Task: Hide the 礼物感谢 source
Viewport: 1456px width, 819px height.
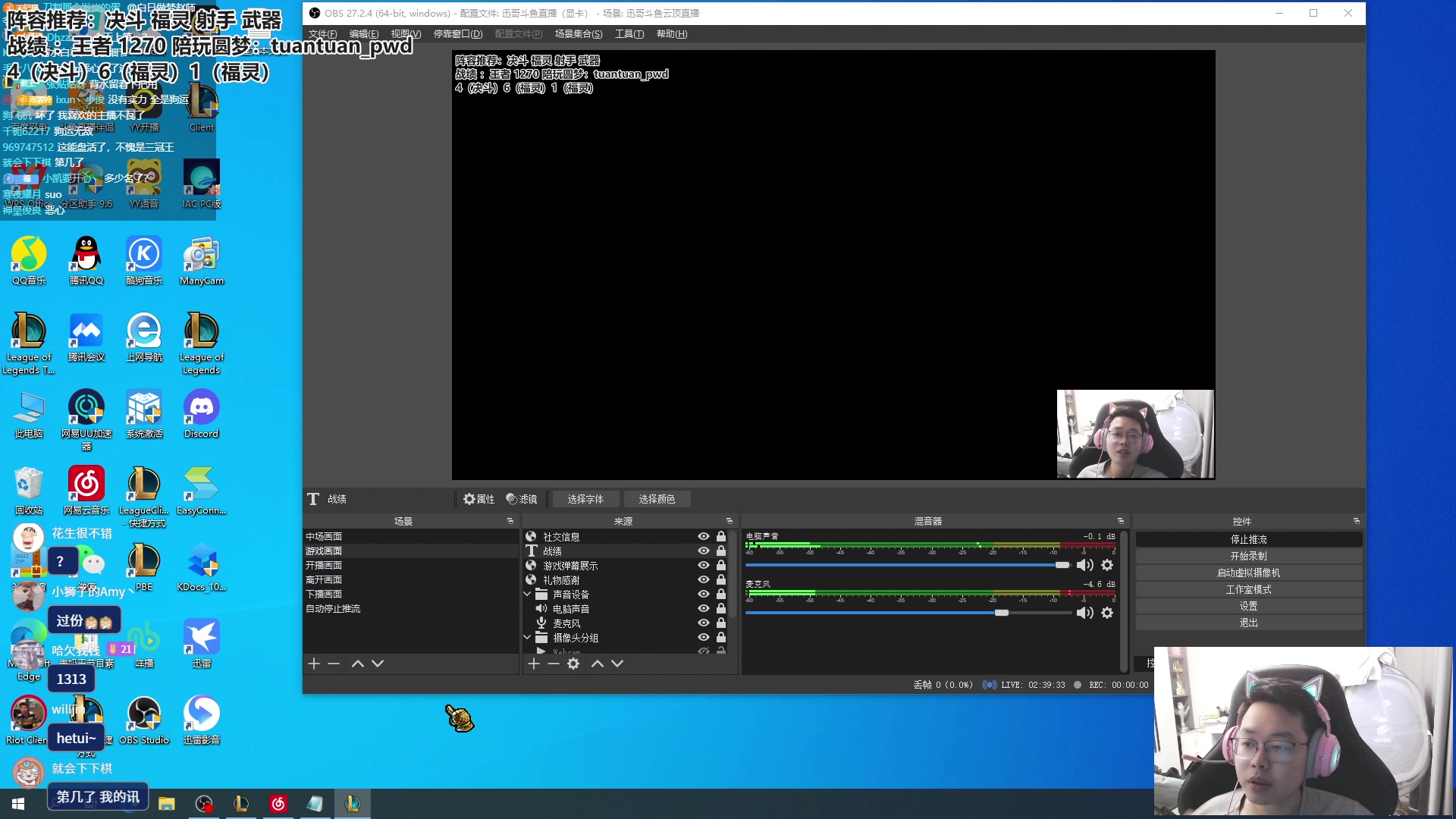Action: 704,580
